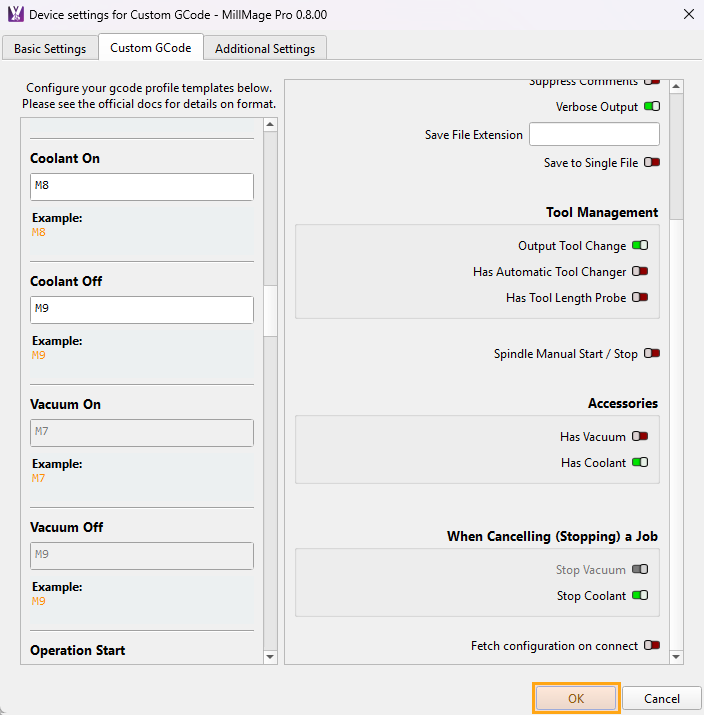
Task: Click the Cancel button
Action: point(661,699)
